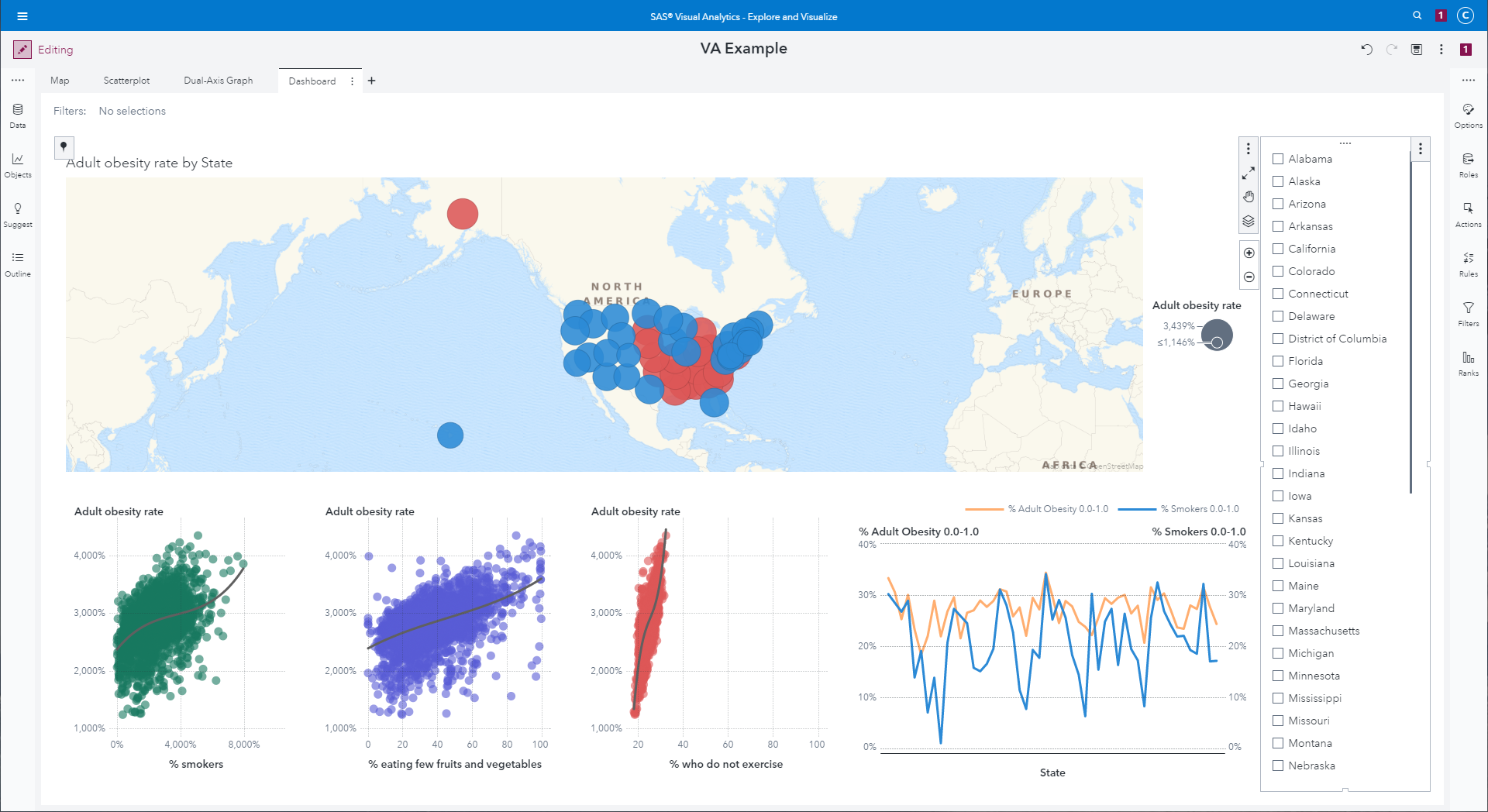The width and height of the screenshot is (1488, 812).
Task: Open the user profile circle icon
Action: [1465, 15]
